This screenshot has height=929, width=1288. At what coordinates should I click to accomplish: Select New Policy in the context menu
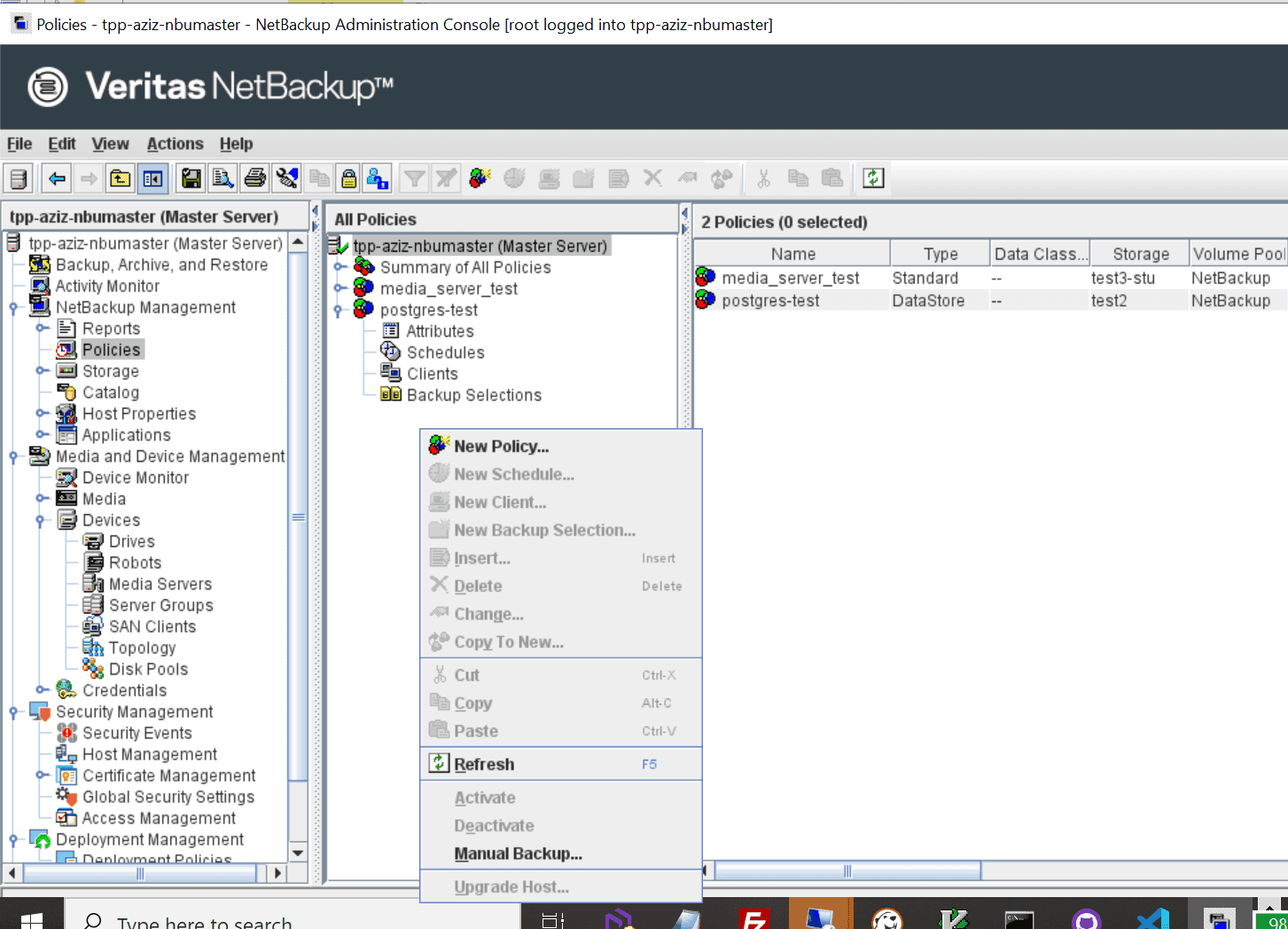[x=501, y=446]
